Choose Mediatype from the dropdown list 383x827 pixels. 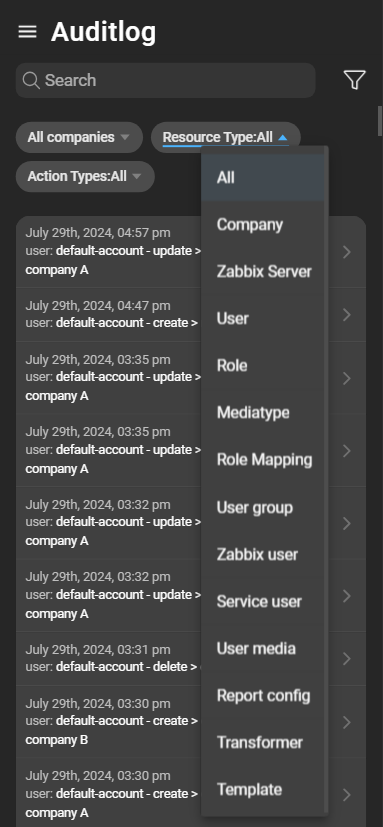tap(264, 412)
